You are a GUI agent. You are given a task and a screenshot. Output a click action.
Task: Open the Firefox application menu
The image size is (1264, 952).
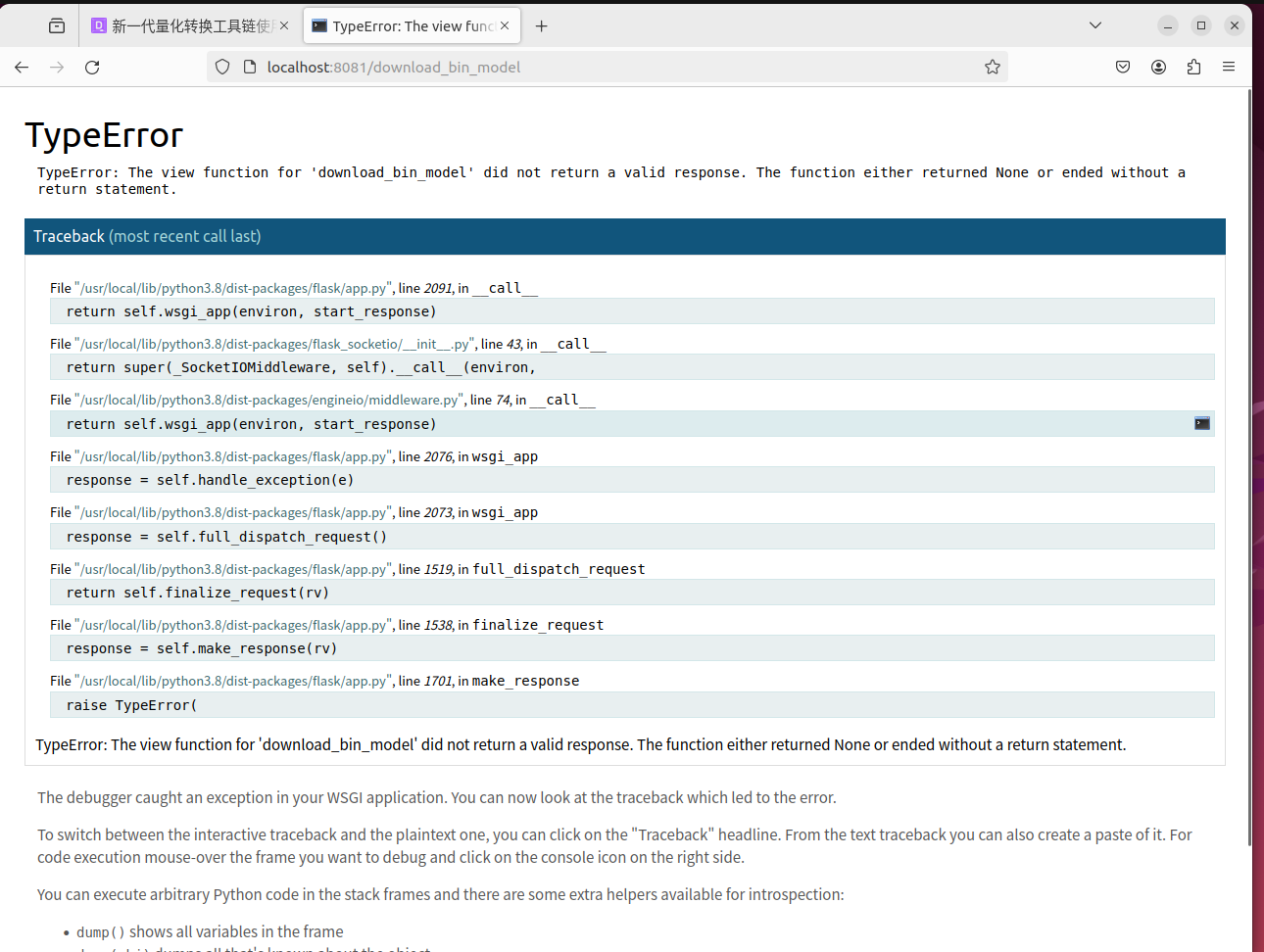[x=1229, y=67]
